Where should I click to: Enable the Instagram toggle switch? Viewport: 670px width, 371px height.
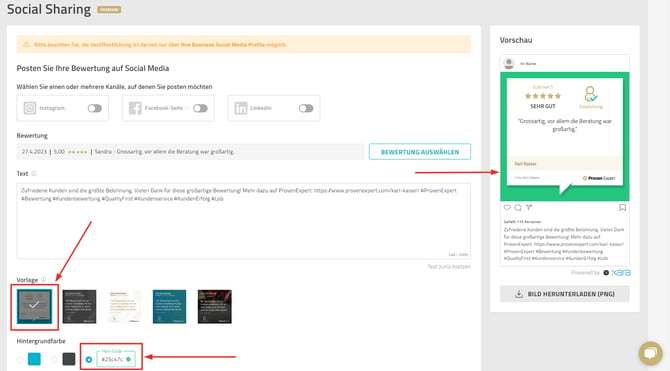[94, 108]
